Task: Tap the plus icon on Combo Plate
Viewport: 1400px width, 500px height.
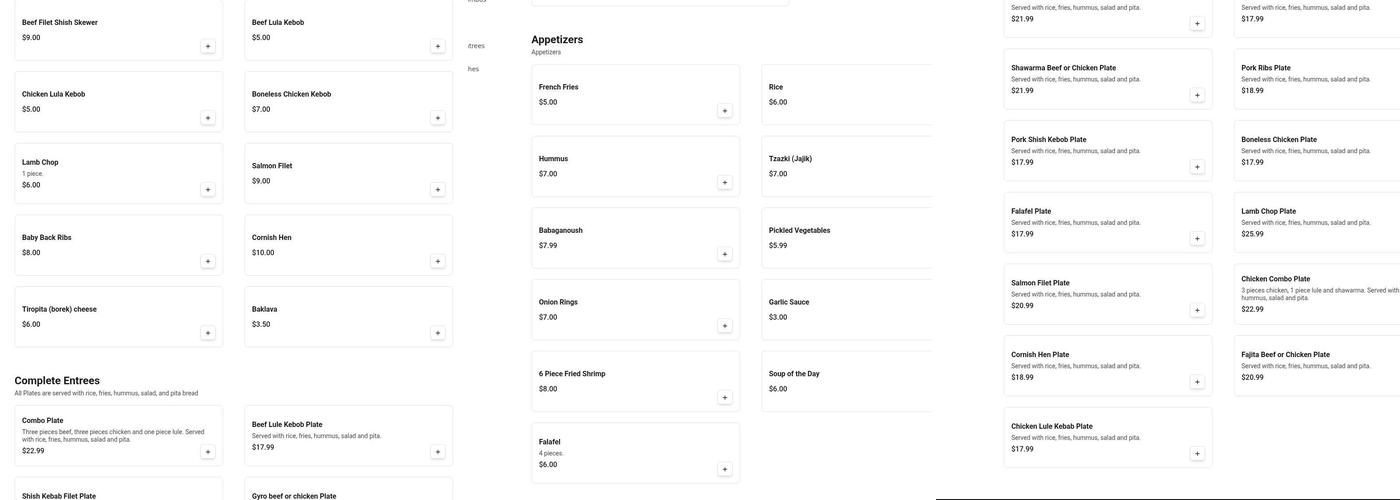Action: point(208,452)
